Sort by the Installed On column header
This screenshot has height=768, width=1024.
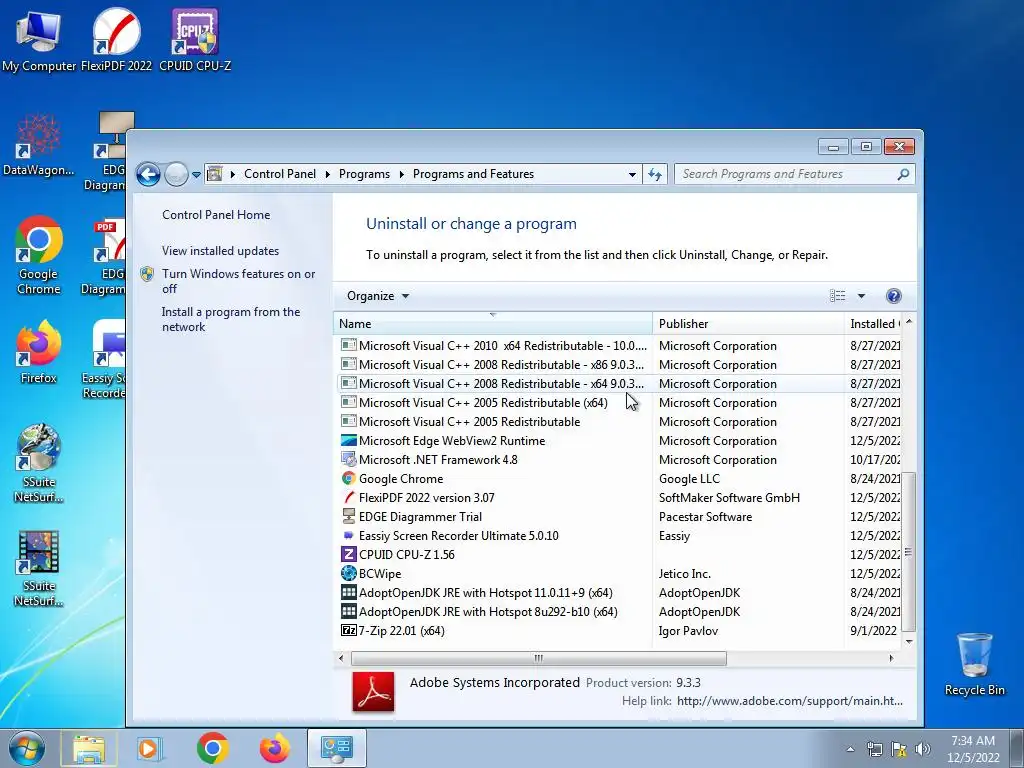pyautogui.click(x=874, y=323)
